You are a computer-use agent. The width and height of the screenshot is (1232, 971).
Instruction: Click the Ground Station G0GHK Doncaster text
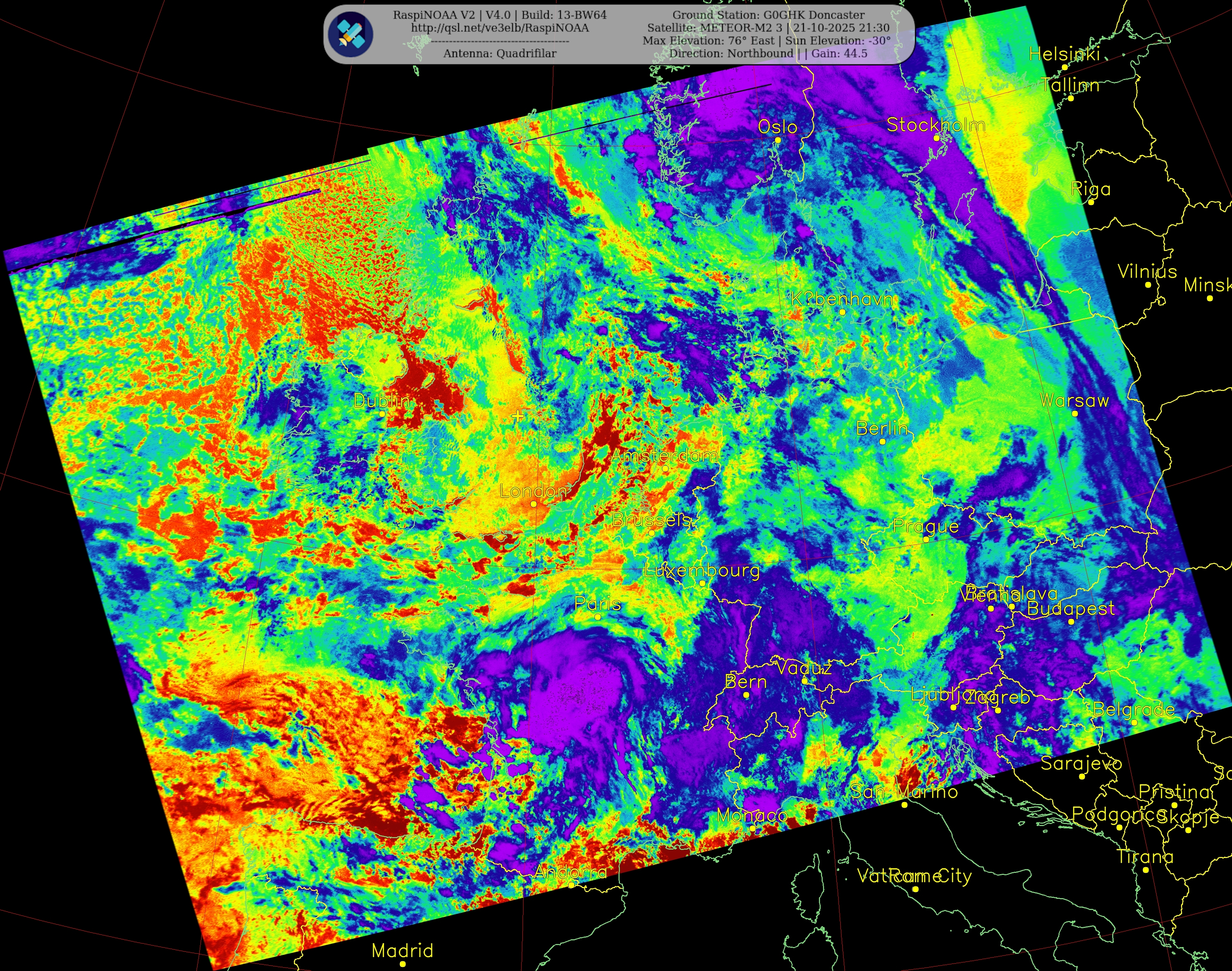coord(768,15)
